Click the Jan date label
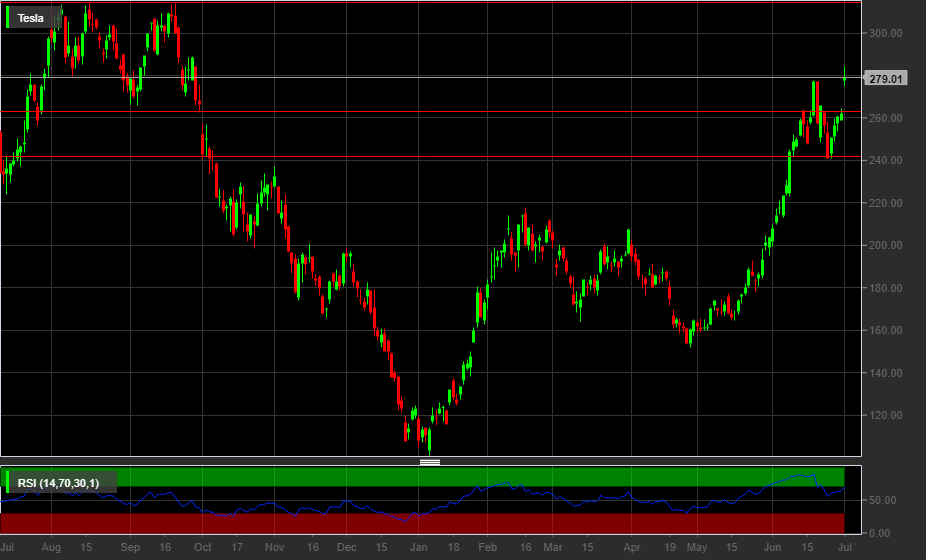This screenshot has width=926, height=560. click(419, 548)
